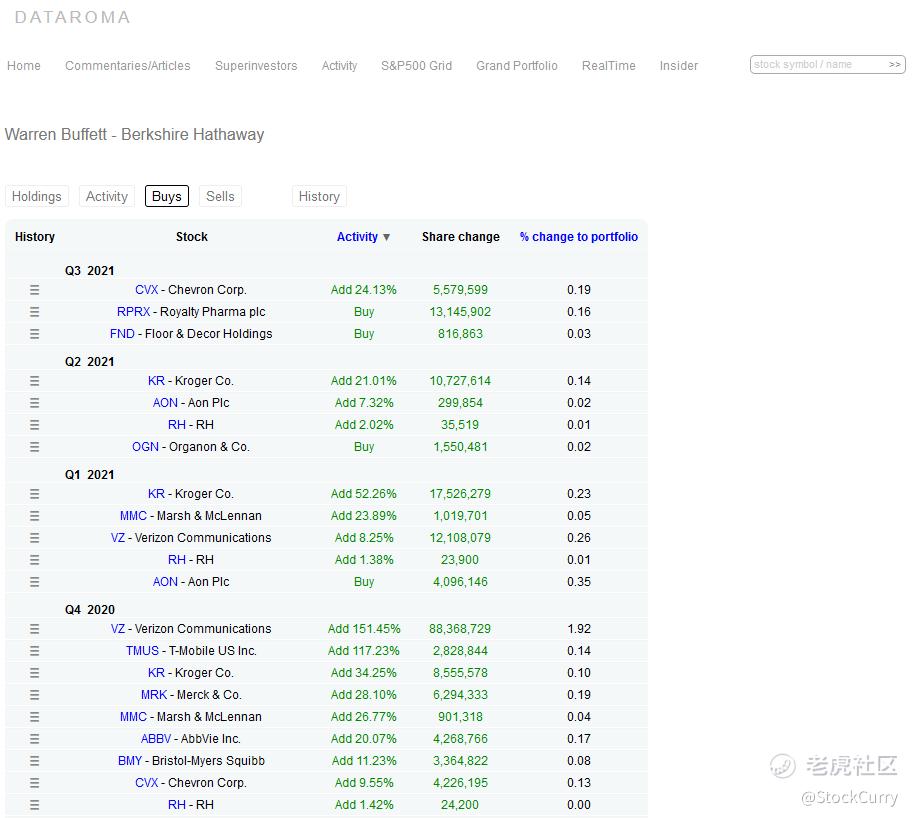Open Commentaries/Articles section
Screen dimensions: 915x818
click(128, 66)
